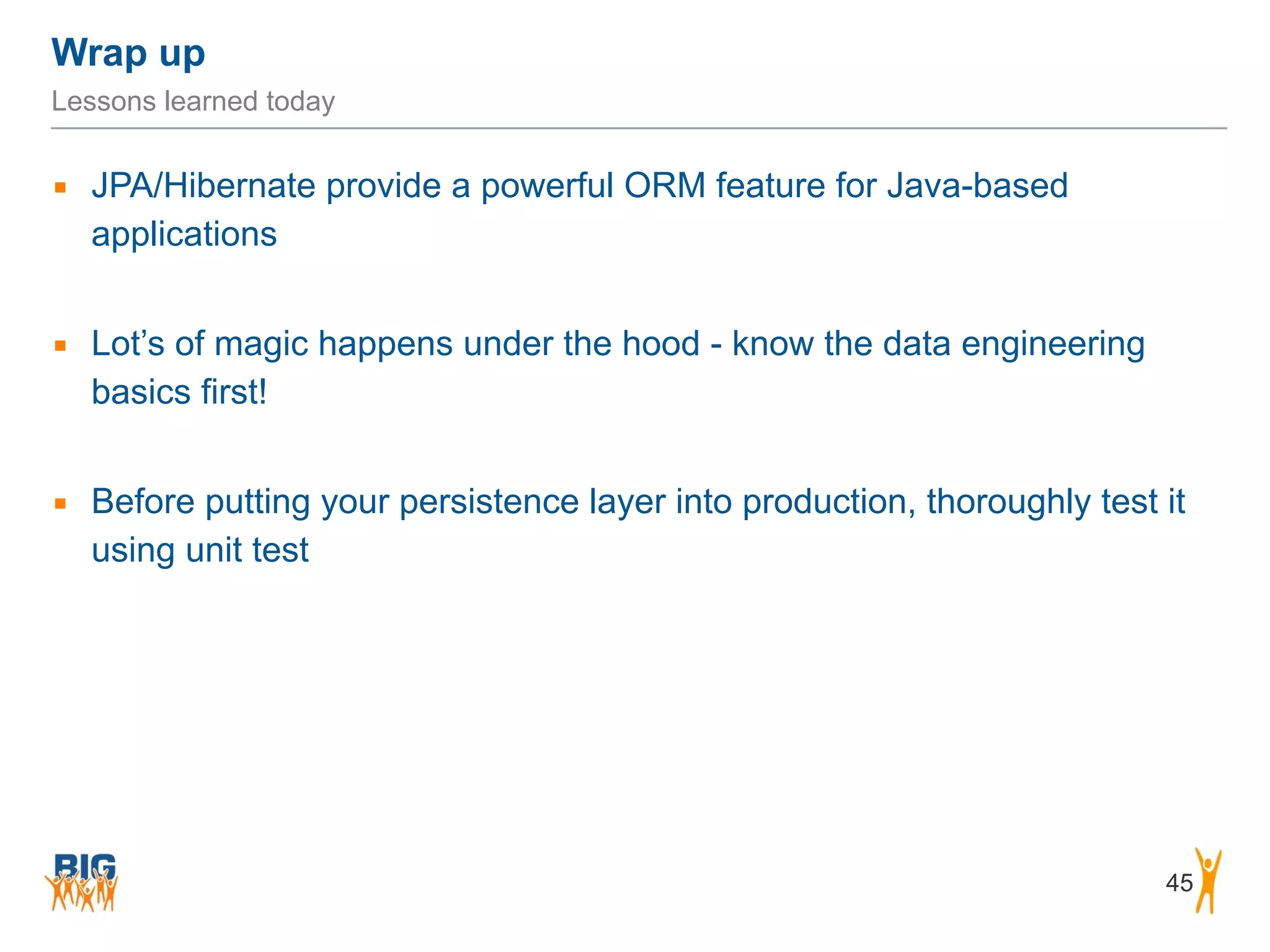Click the word "applications" on the second line

click(x=184, y=234)
